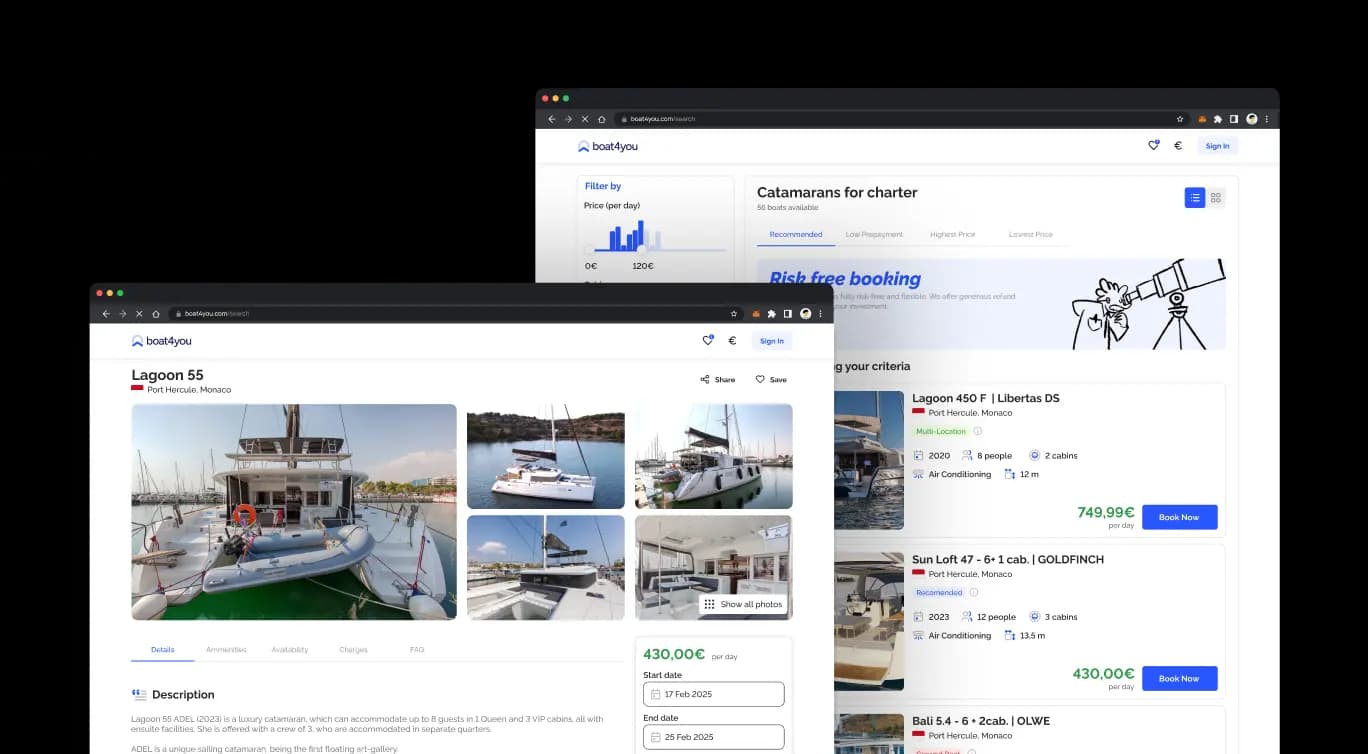Screen dimensions: 1368x754
Task: Open the Start date picker
Action: 712,693
